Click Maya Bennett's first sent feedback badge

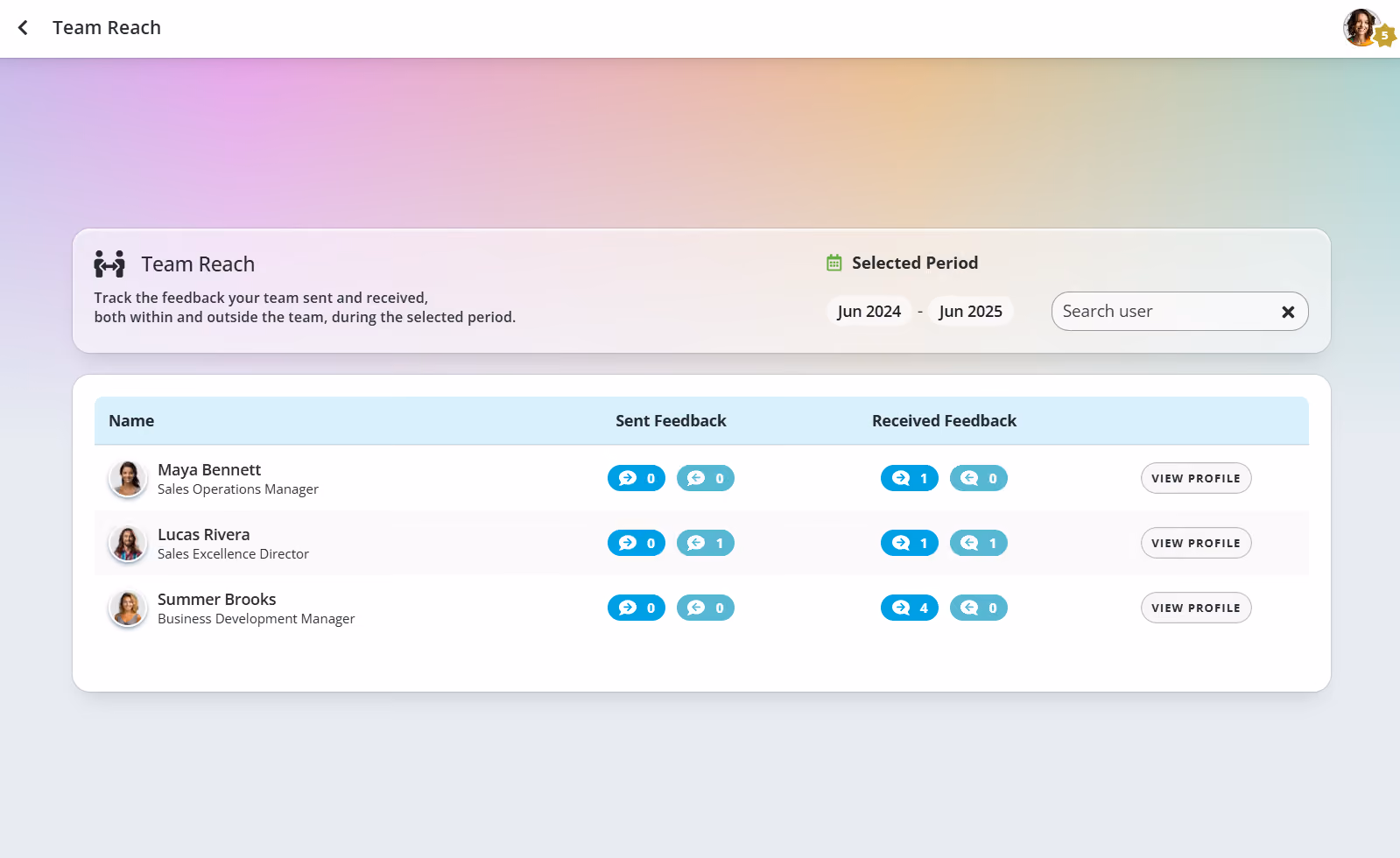637,478
